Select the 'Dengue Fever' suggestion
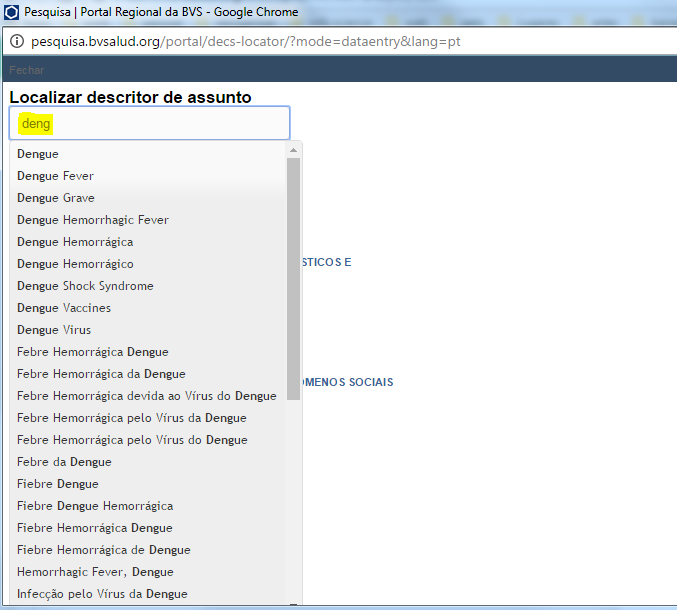 click(x=148, y=176)
